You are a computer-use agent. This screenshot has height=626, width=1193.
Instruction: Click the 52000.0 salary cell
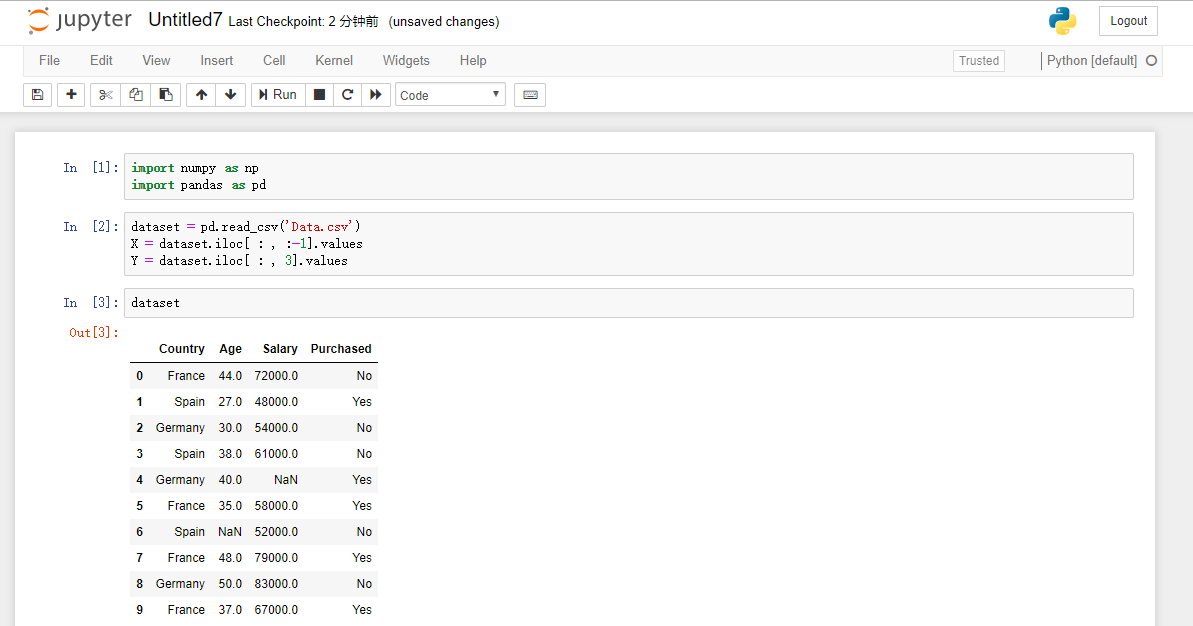tap(276, 532)
